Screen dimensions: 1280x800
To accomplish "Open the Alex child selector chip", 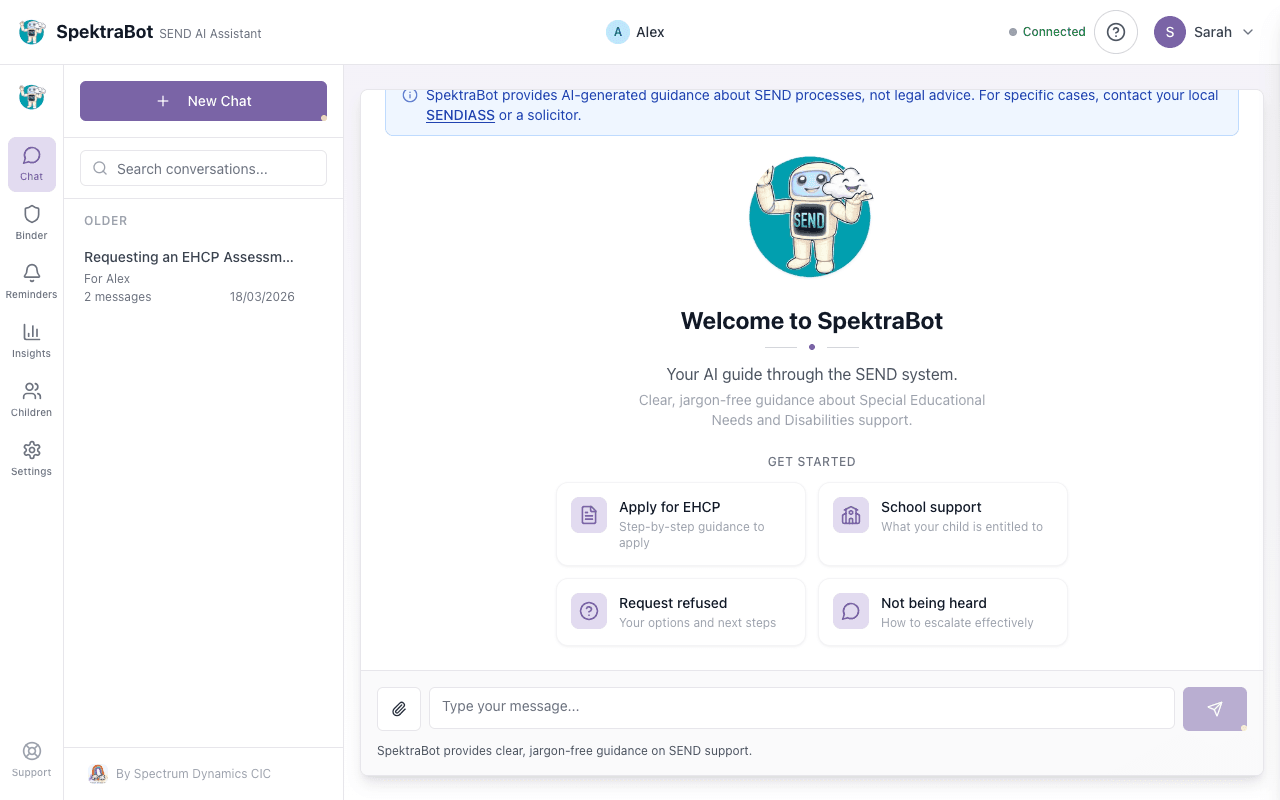I will click(x=634, y=31).
